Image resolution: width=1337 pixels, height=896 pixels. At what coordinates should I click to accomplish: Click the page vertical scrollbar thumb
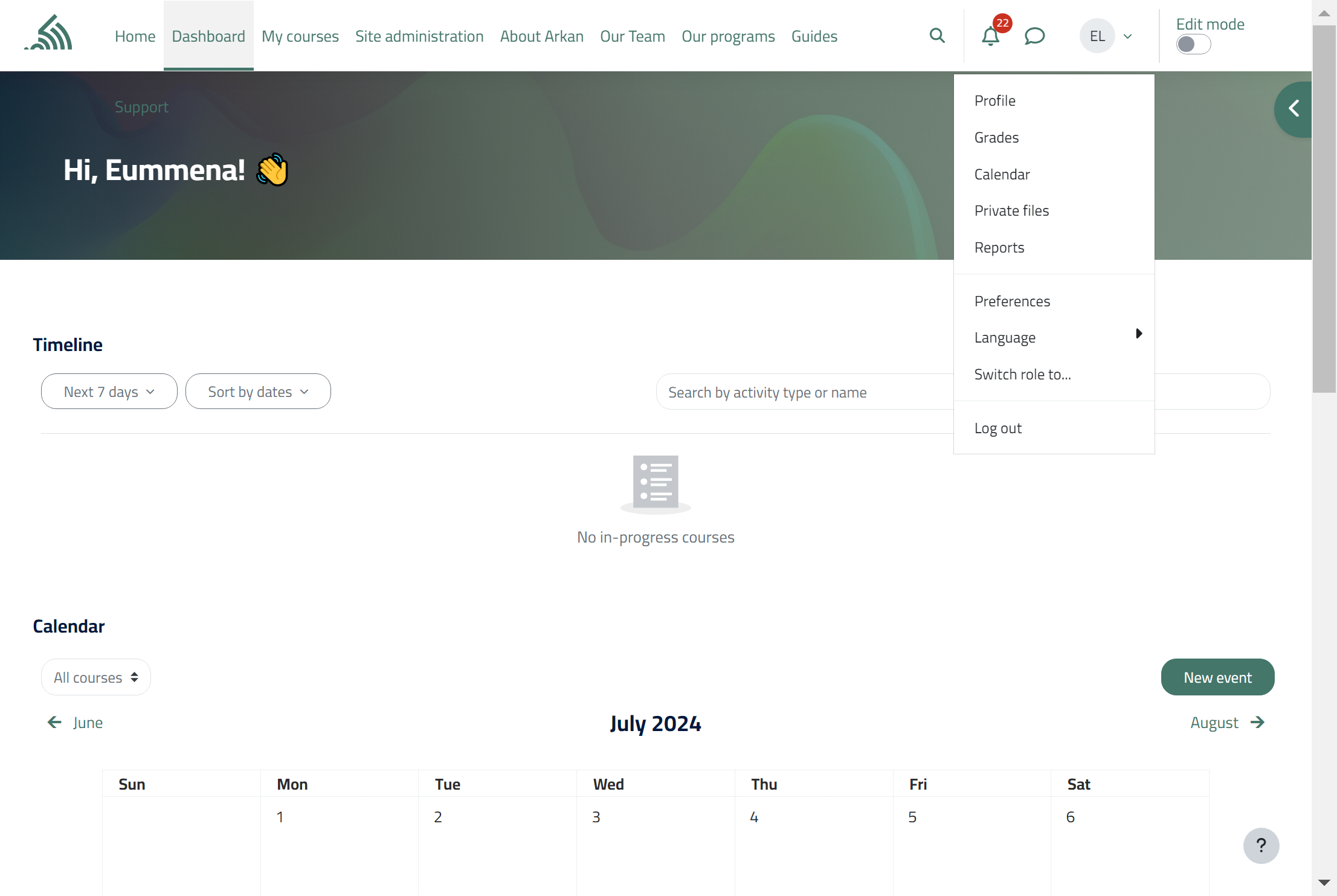pos(1324,208)
